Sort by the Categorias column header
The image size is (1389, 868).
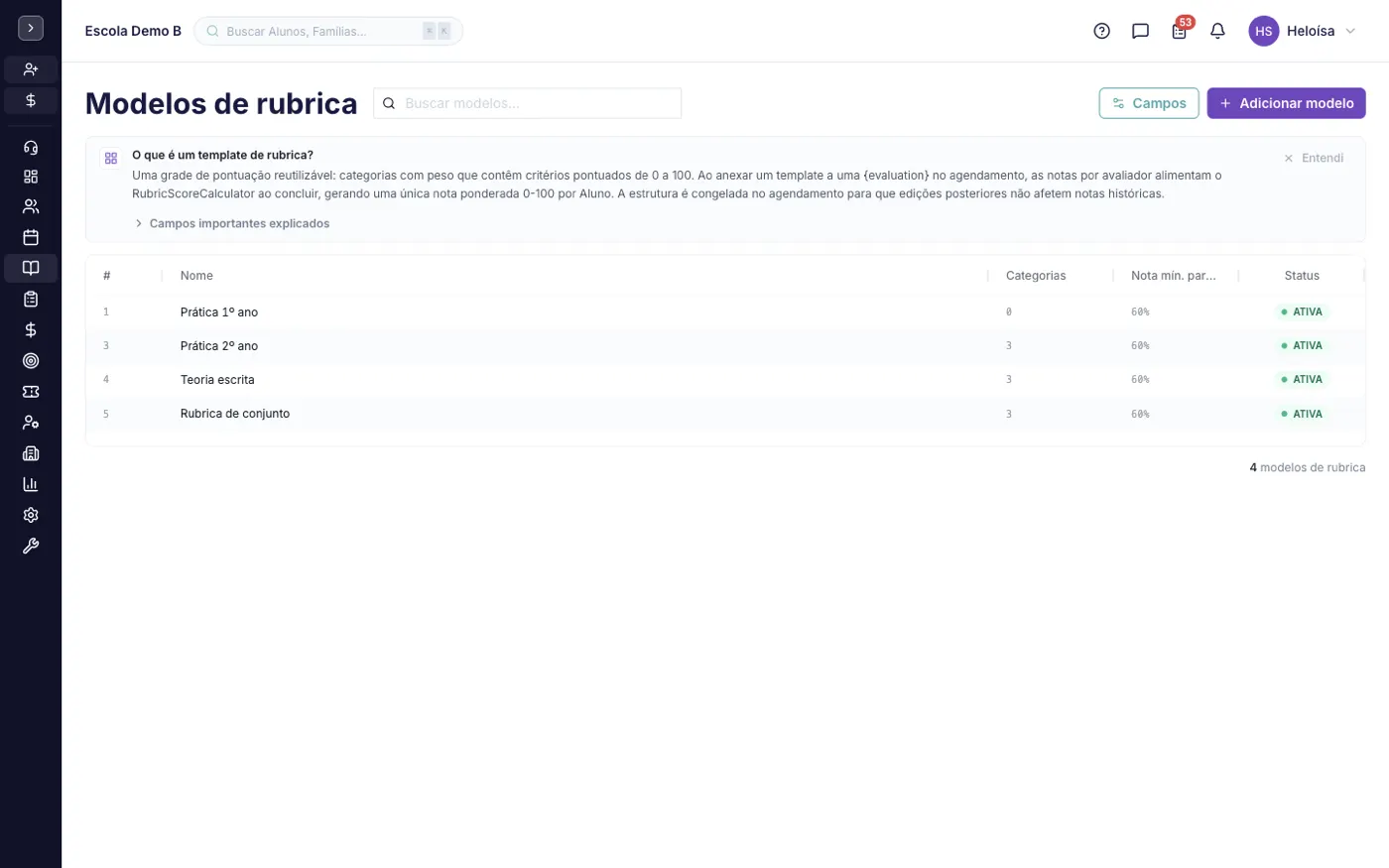pyautogui.click(x=1036, y=276)
